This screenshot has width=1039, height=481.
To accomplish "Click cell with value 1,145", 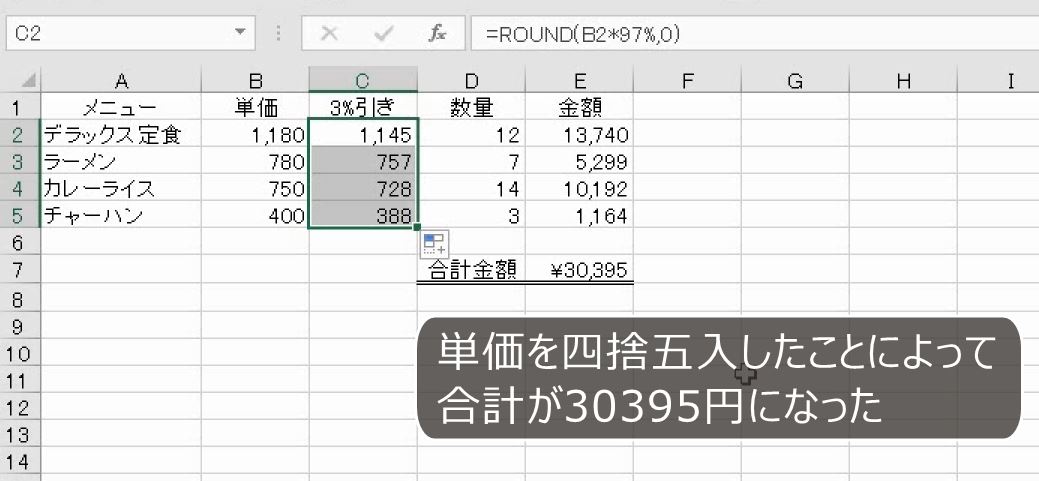I will click(x=363, y=134).
